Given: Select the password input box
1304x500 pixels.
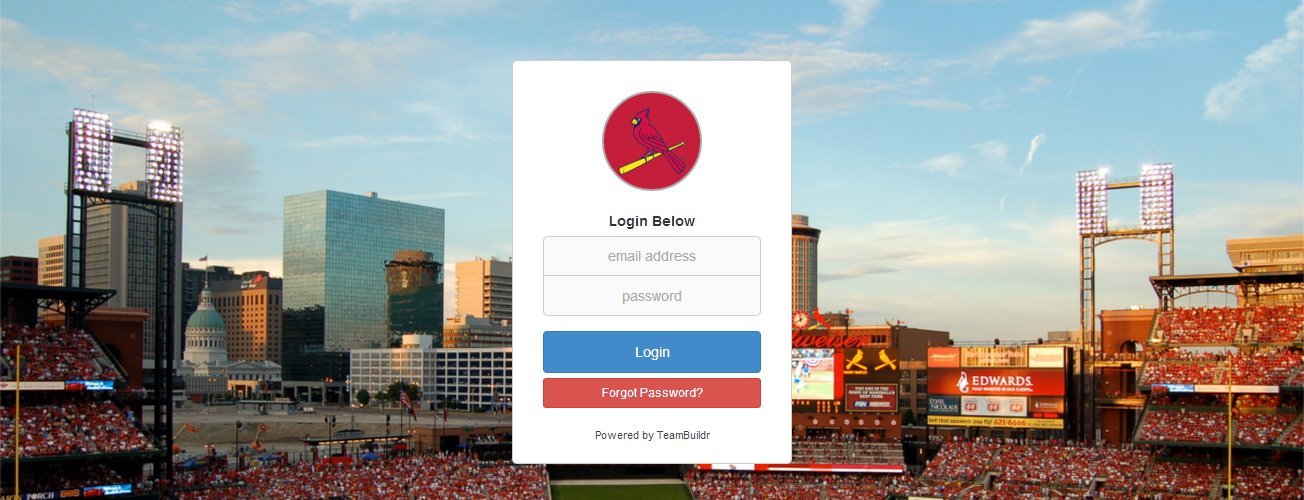Looking at the screenshot, I should (652, 296).
